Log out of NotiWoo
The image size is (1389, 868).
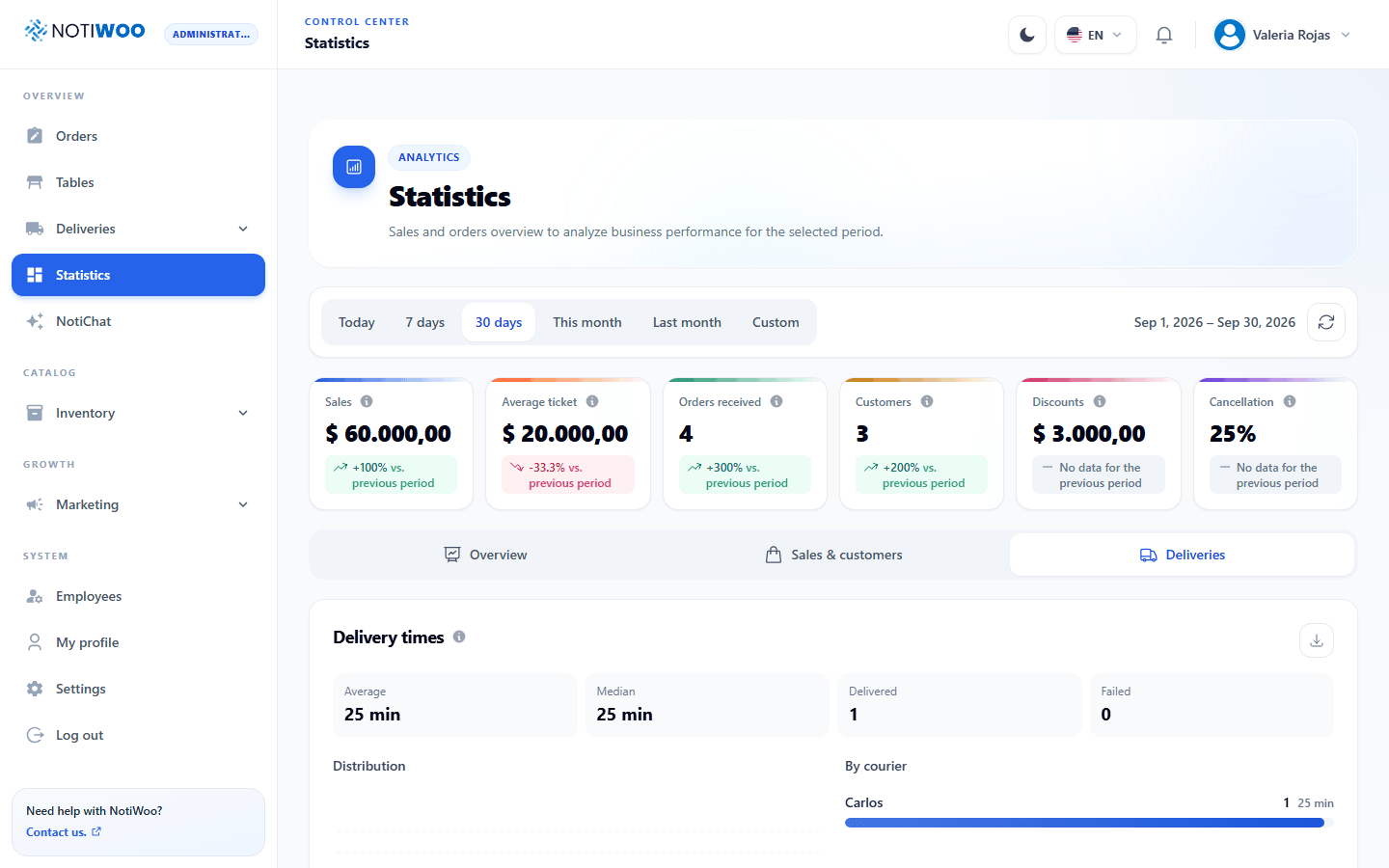(x=138, y=735)
